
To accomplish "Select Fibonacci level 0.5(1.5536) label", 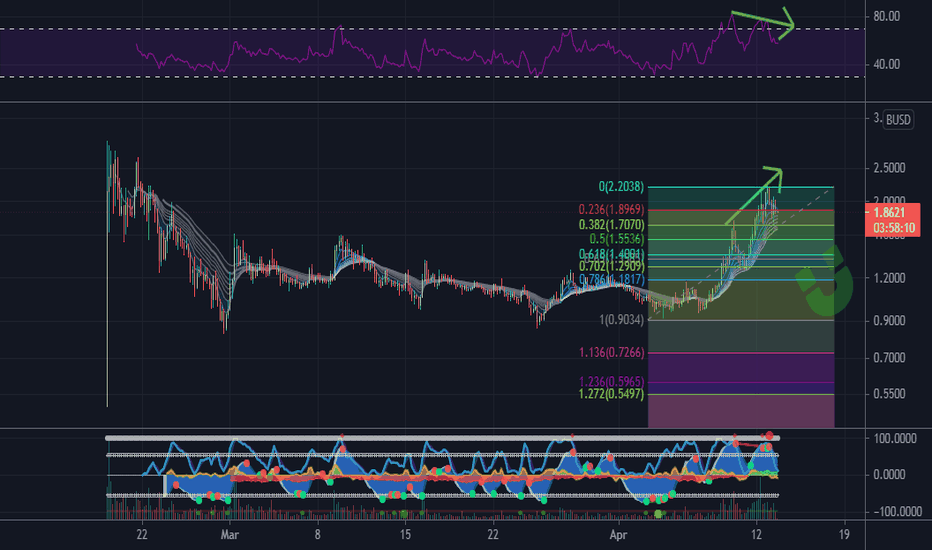I will pyautogui.click(x=616, y=239).
